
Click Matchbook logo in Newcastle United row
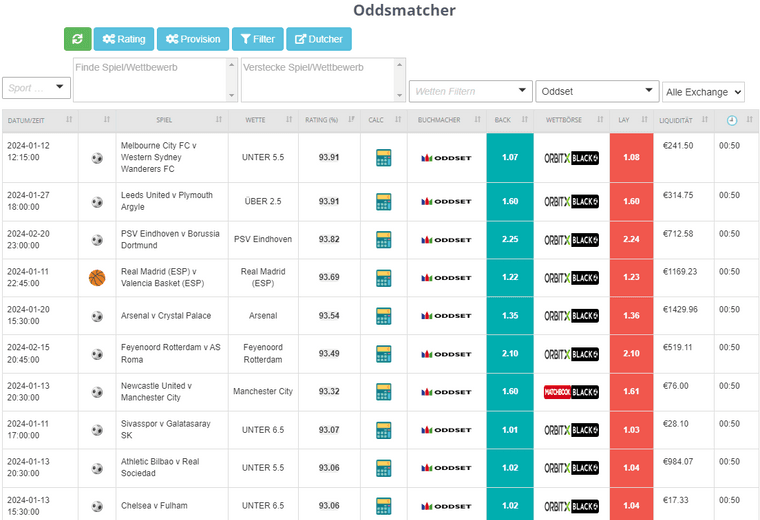coord(571,392)
